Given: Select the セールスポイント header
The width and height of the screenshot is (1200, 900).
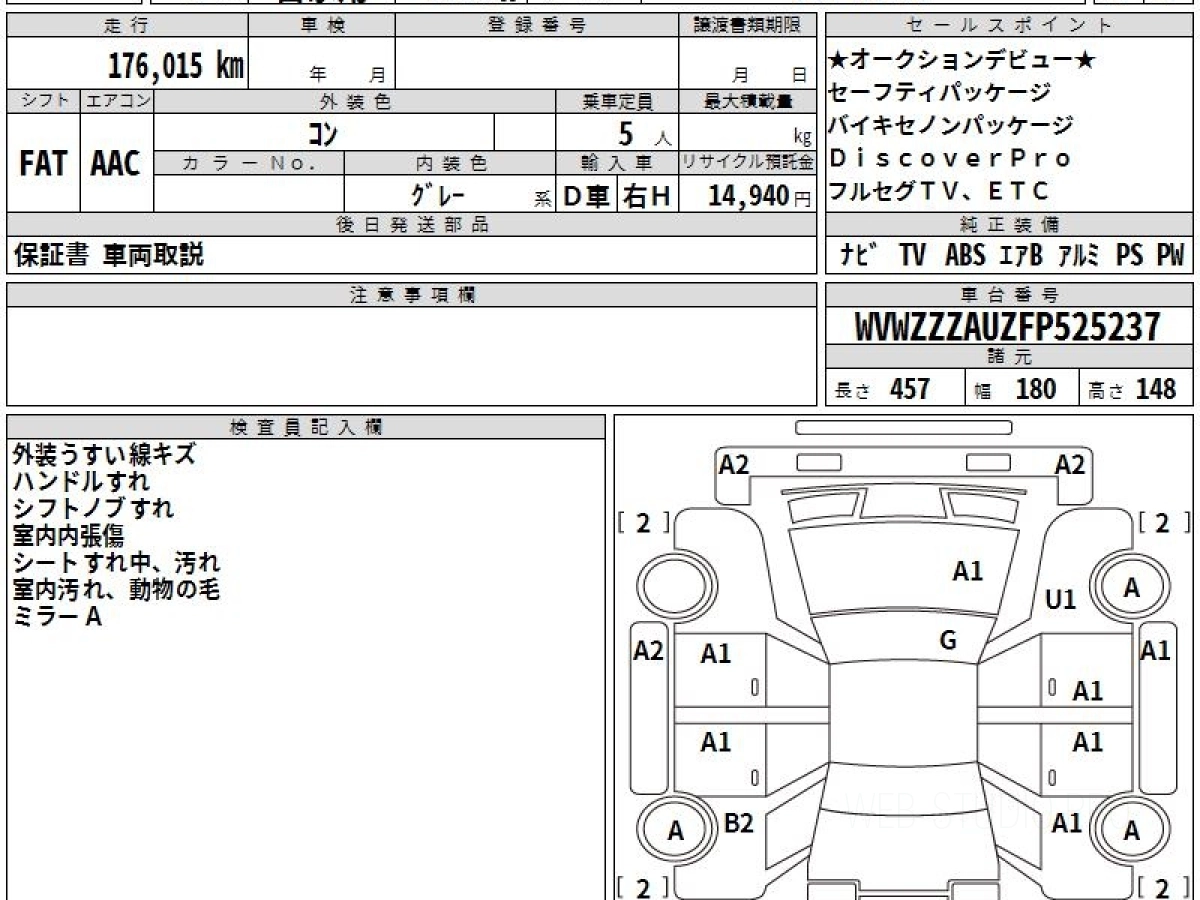Looking at the screenshot, I should click(x=1010, y=26).
